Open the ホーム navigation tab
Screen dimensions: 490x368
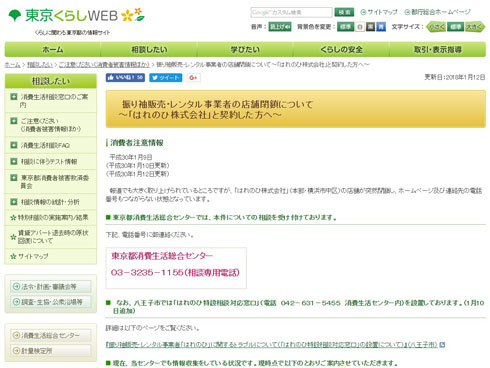pyautogui.click(x=53, y=49)
